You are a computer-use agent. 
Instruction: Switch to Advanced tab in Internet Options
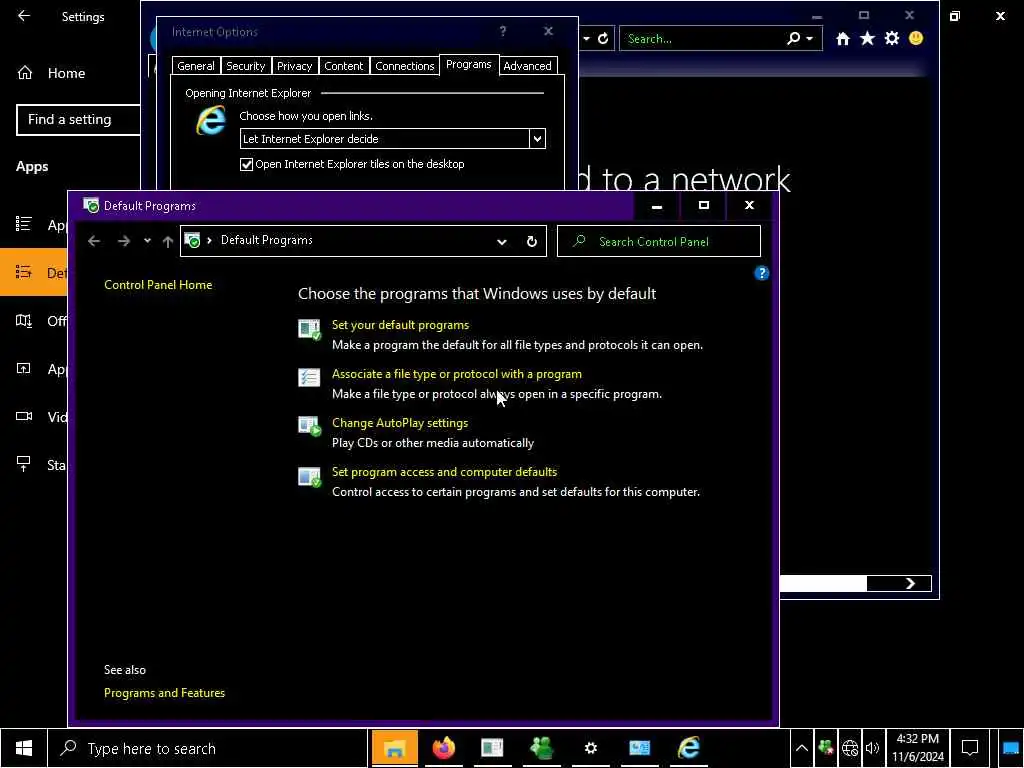coord(528,66)
